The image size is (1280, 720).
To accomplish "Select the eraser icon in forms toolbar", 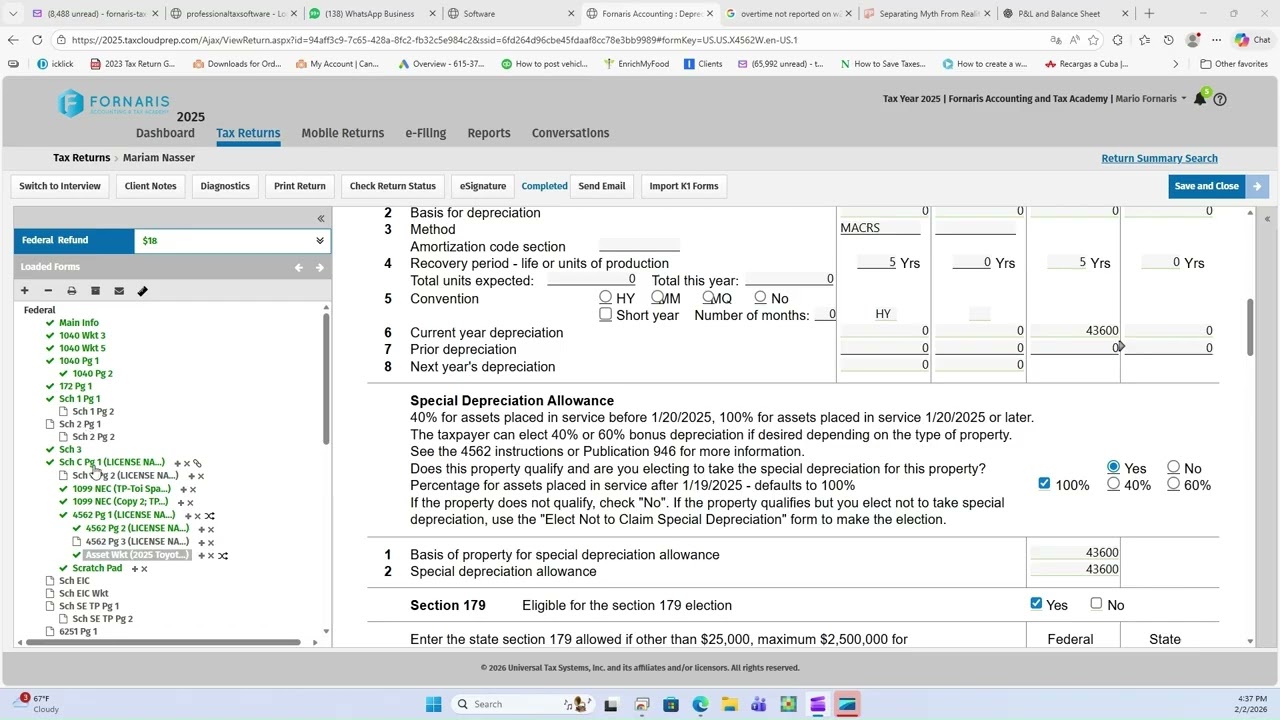I will (x=142, y=291).
